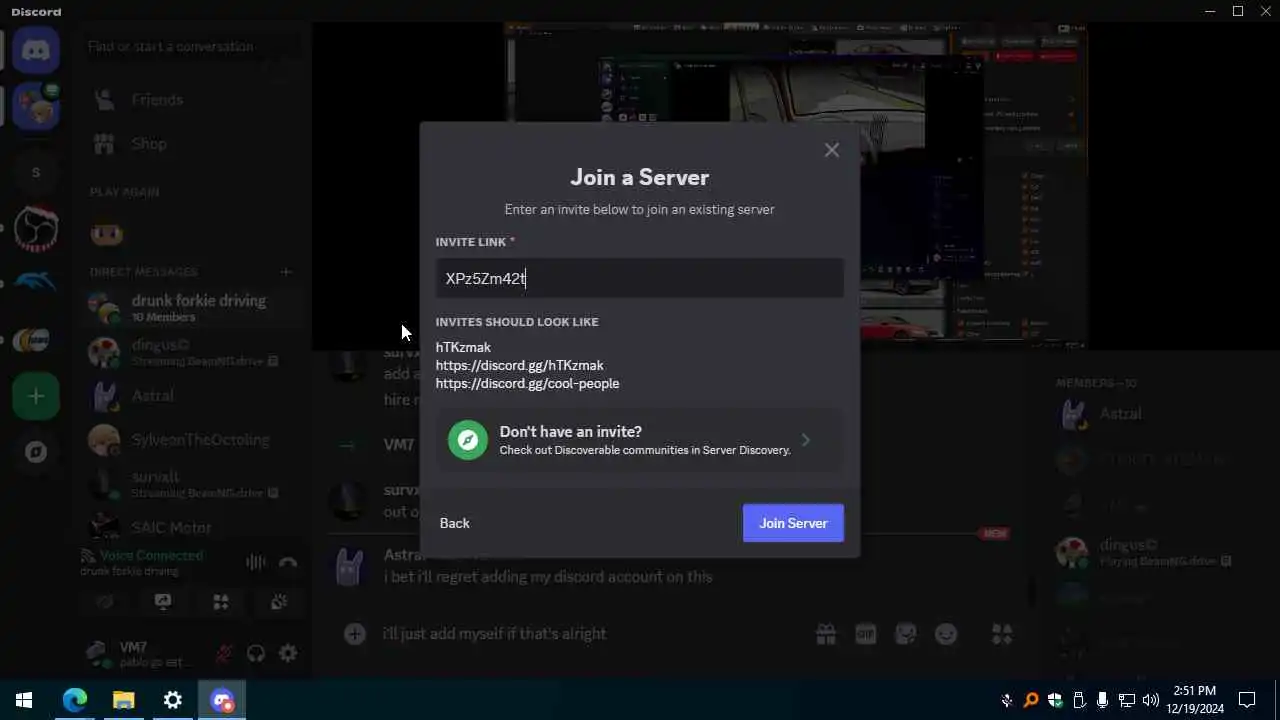Screen dimensions: 1280x720
Task: Select the server labeled 's'
Action: click(x=36, y=172)
